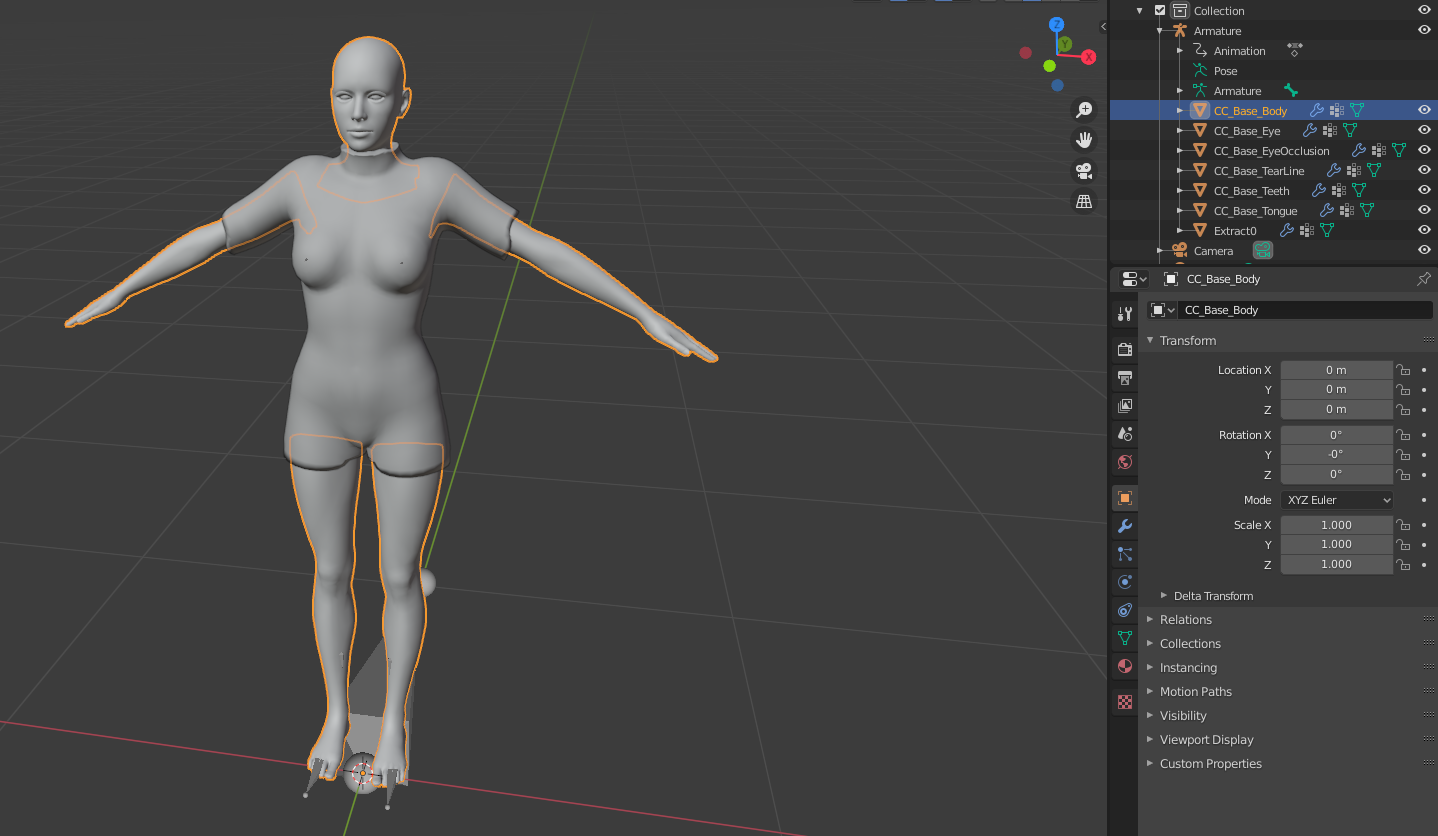Viewport: 1438px width, 836px height.
Task: Click the modifier wrench icon on CC_Base_Eye row
Action: (x=1309, y=131)
